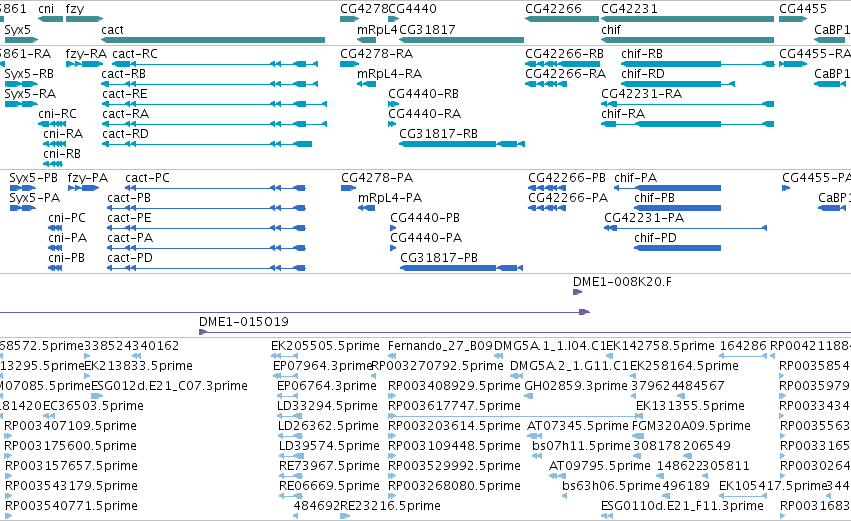The height and width of the screenshot is (521, 851).
Task: Open the mRpL4-RA transcript label
Action: pos(390,74)
